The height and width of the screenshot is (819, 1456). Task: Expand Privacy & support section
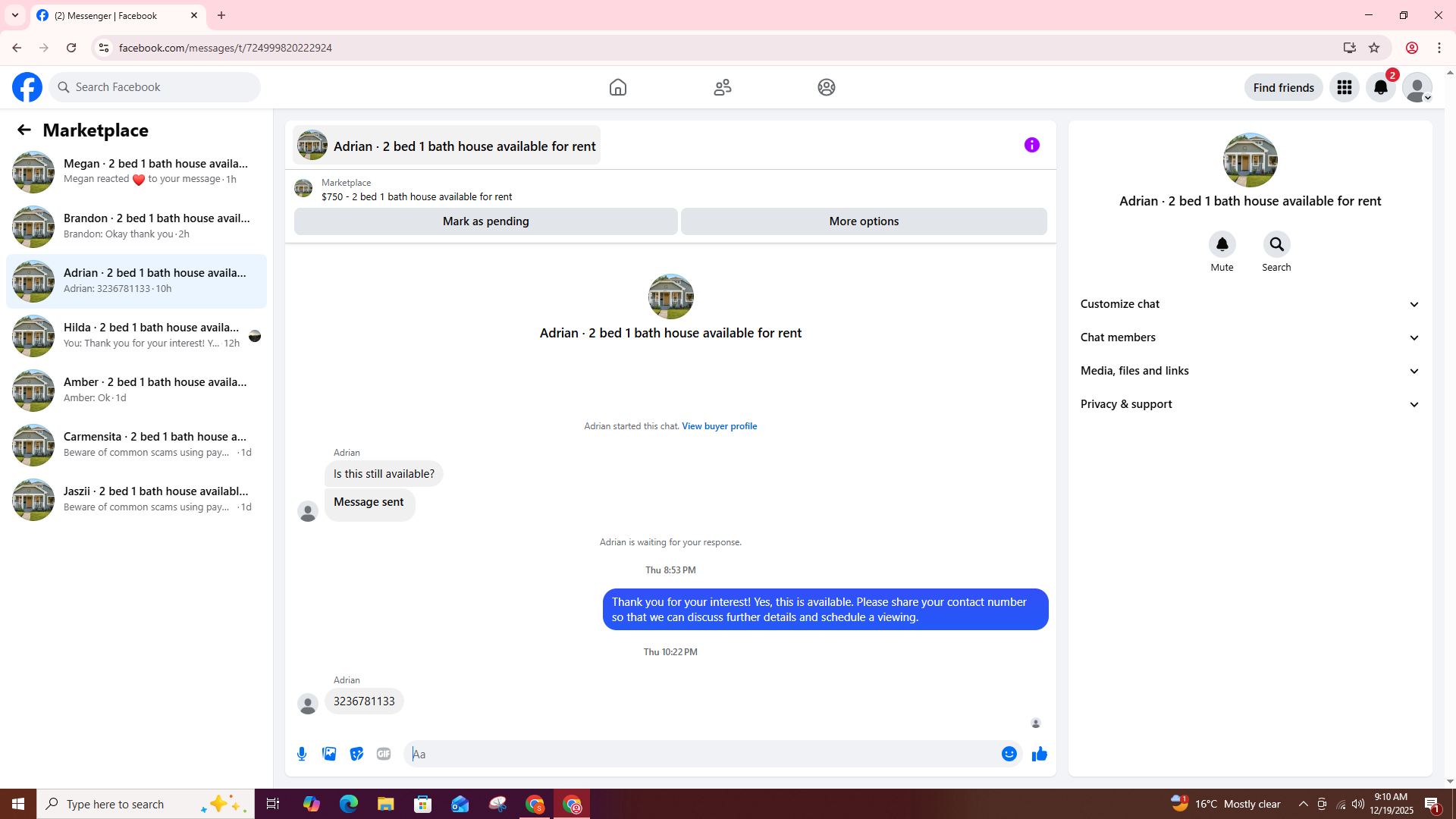1249,404
